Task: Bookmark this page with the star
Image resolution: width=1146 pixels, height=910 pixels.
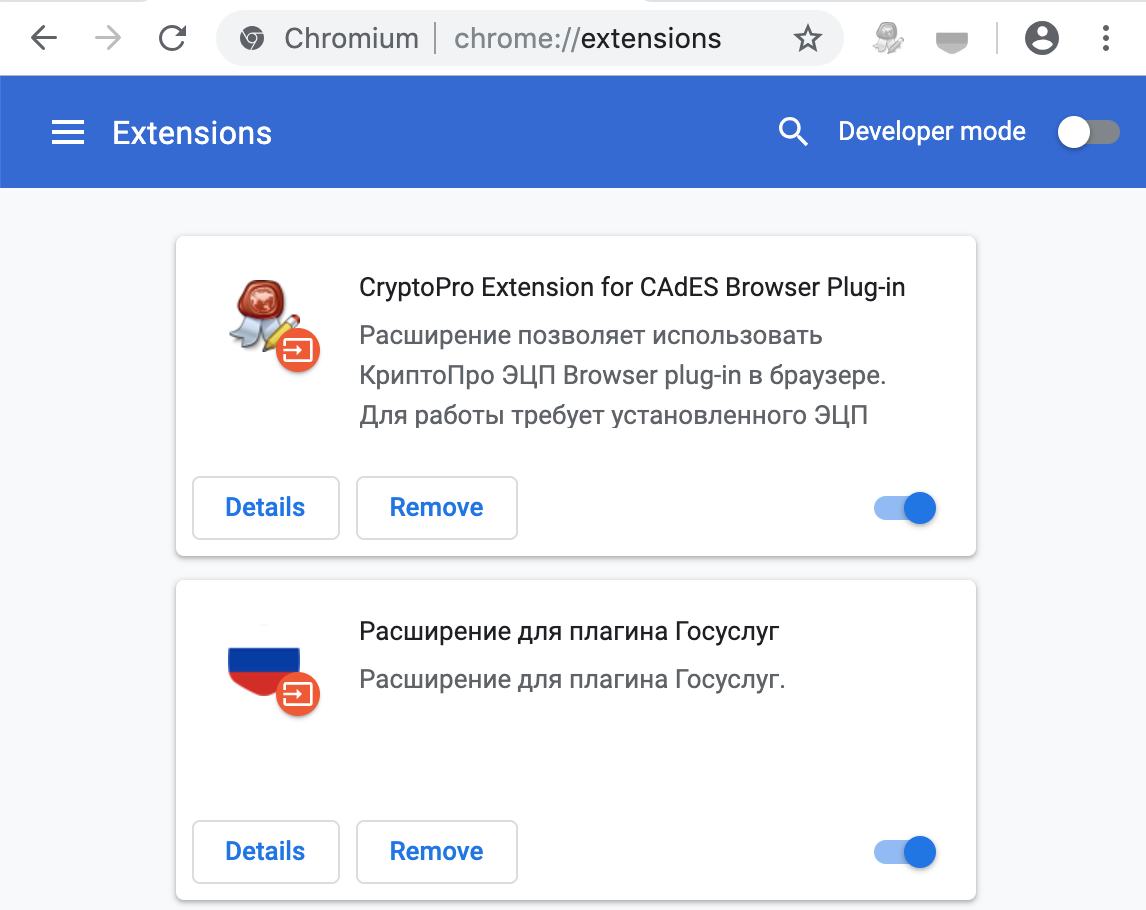Action: (807, 39)
